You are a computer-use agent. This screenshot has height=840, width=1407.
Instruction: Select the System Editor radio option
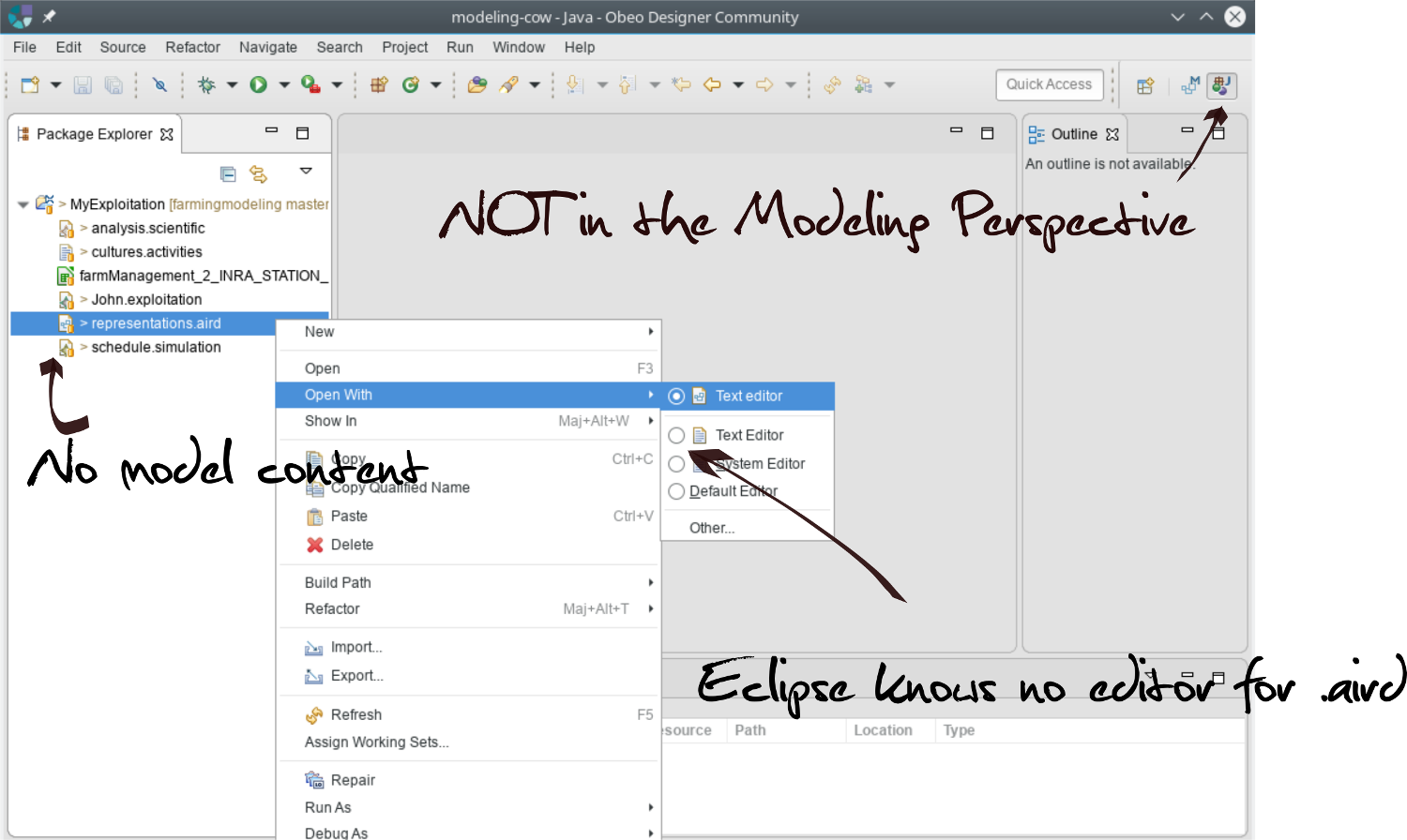point(676,464)
